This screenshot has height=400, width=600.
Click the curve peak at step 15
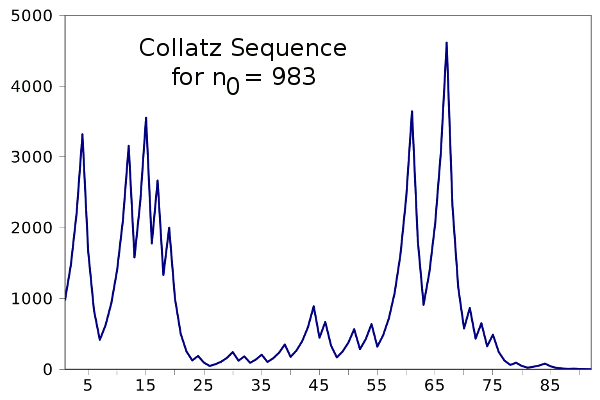point(146,118)
